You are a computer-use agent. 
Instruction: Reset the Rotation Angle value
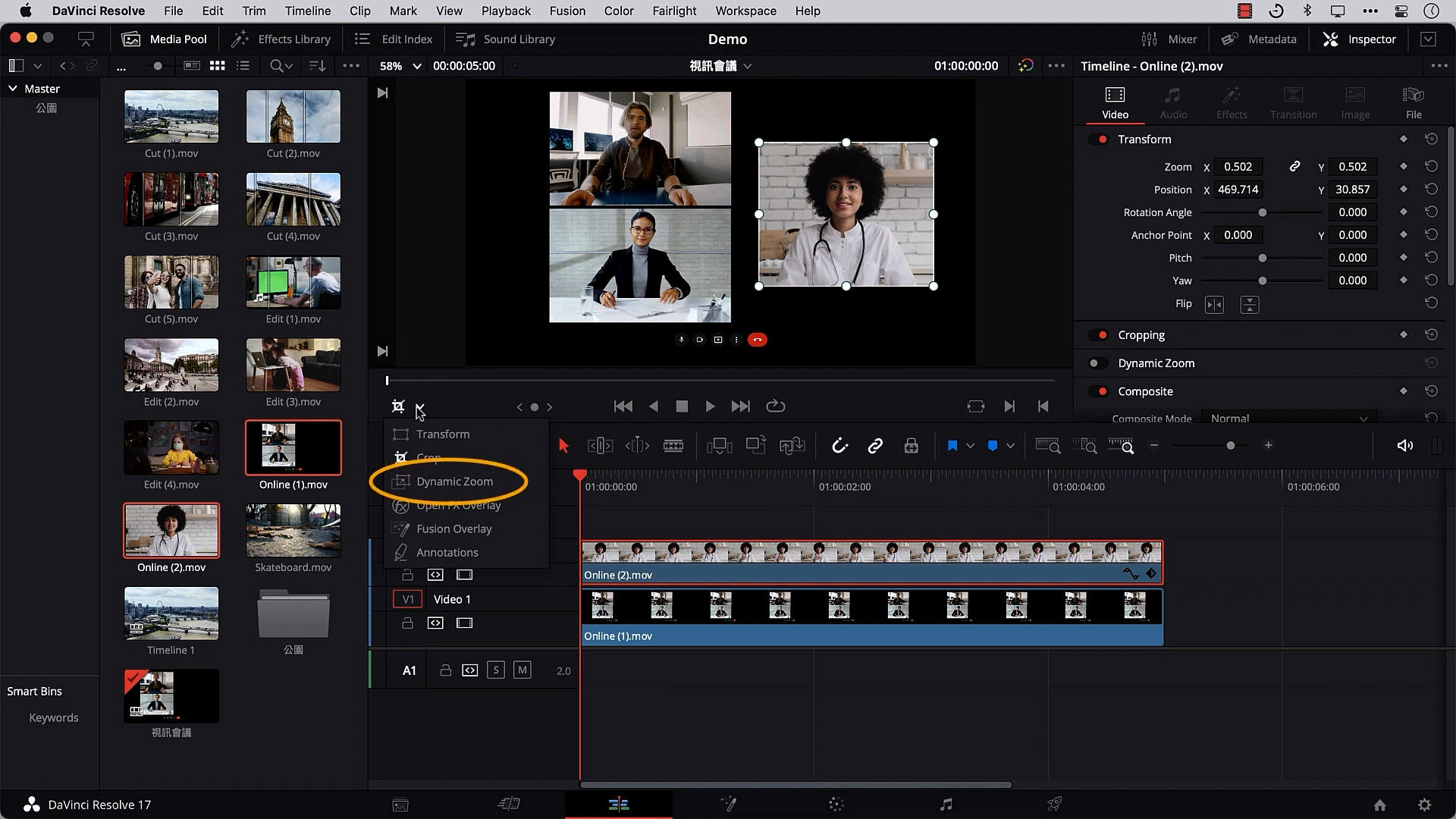click(x=1432, y=212)
